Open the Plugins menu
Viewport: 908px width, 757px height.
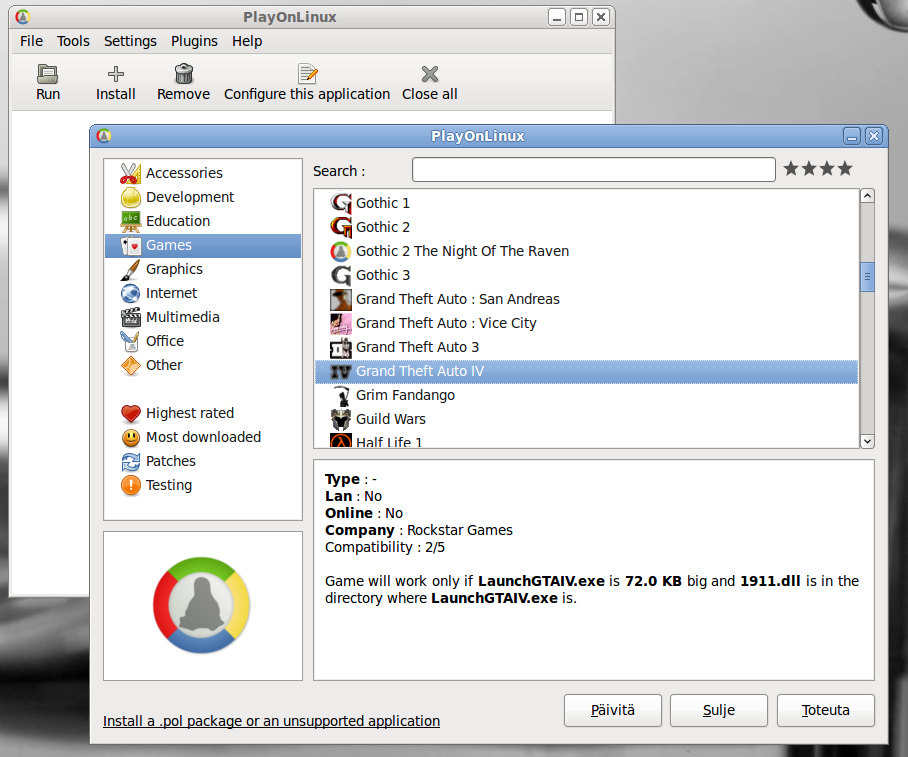click(194, 41)
